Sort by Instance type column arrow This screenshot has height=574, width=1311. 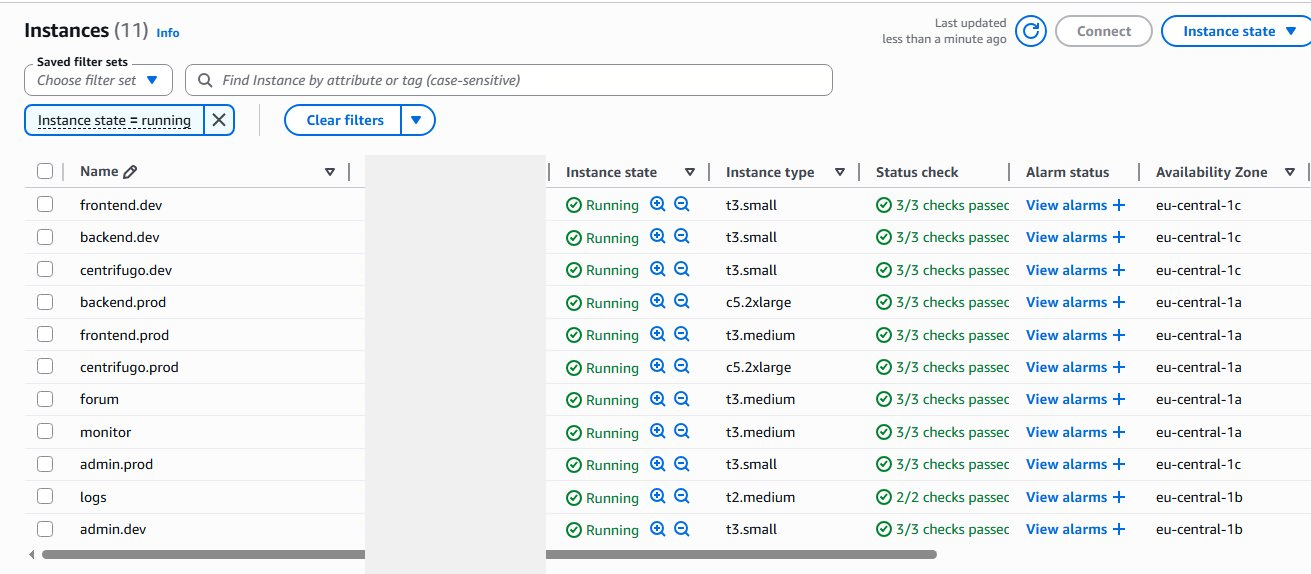pos(840,172)
